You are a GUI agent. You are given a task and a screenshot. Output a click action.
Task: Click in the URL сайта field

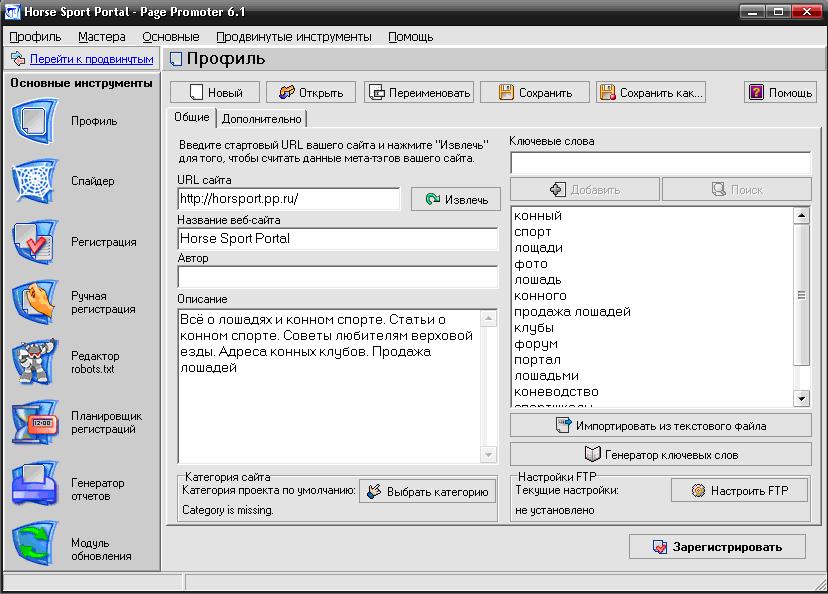(288, 199)
